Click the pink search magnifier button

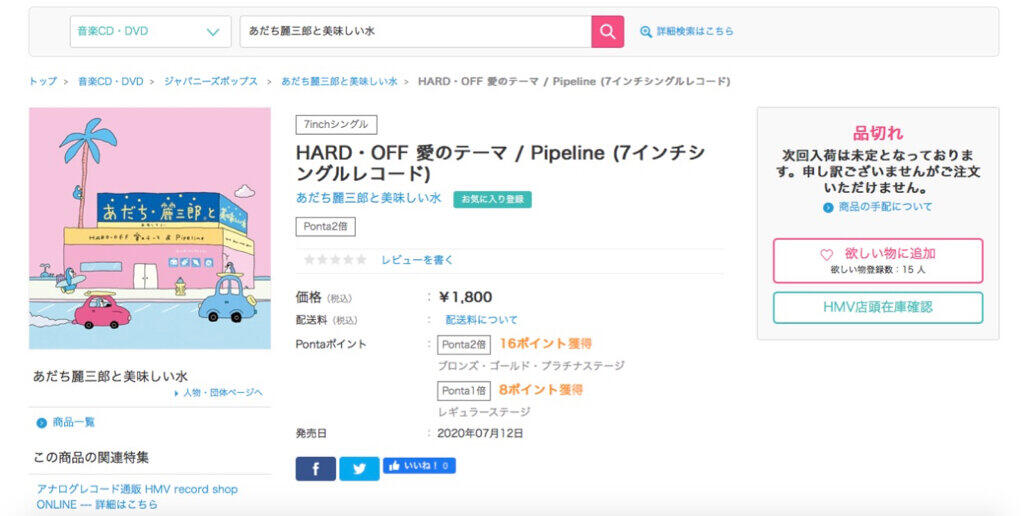click(607, 31)
